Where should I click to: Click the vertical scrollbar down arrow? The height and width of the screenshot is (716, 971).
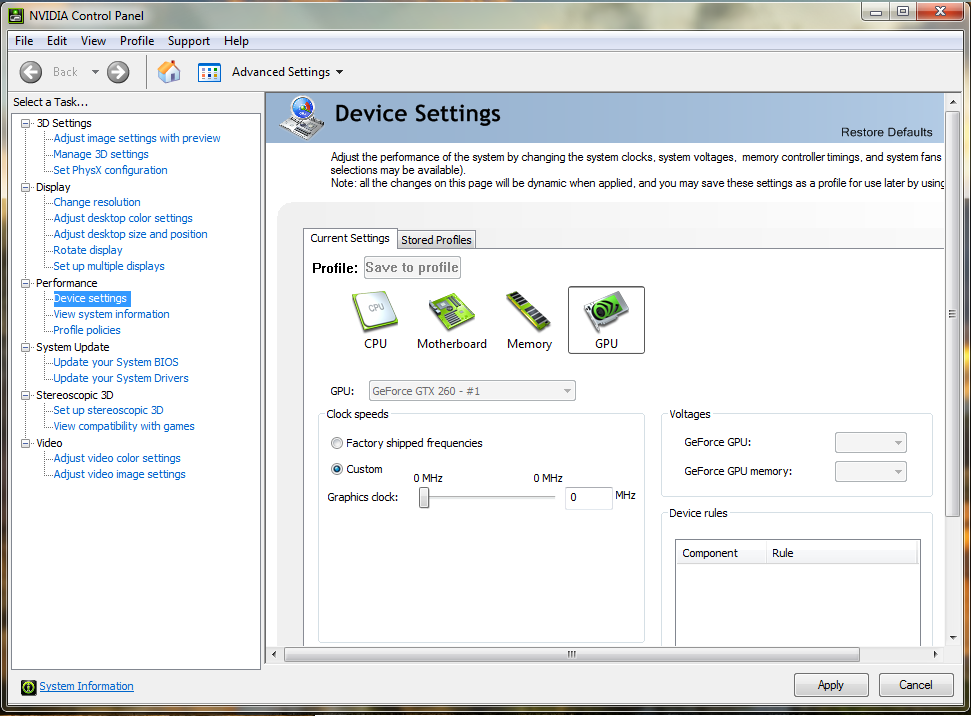pyautogui.click(x=953, y=638)
